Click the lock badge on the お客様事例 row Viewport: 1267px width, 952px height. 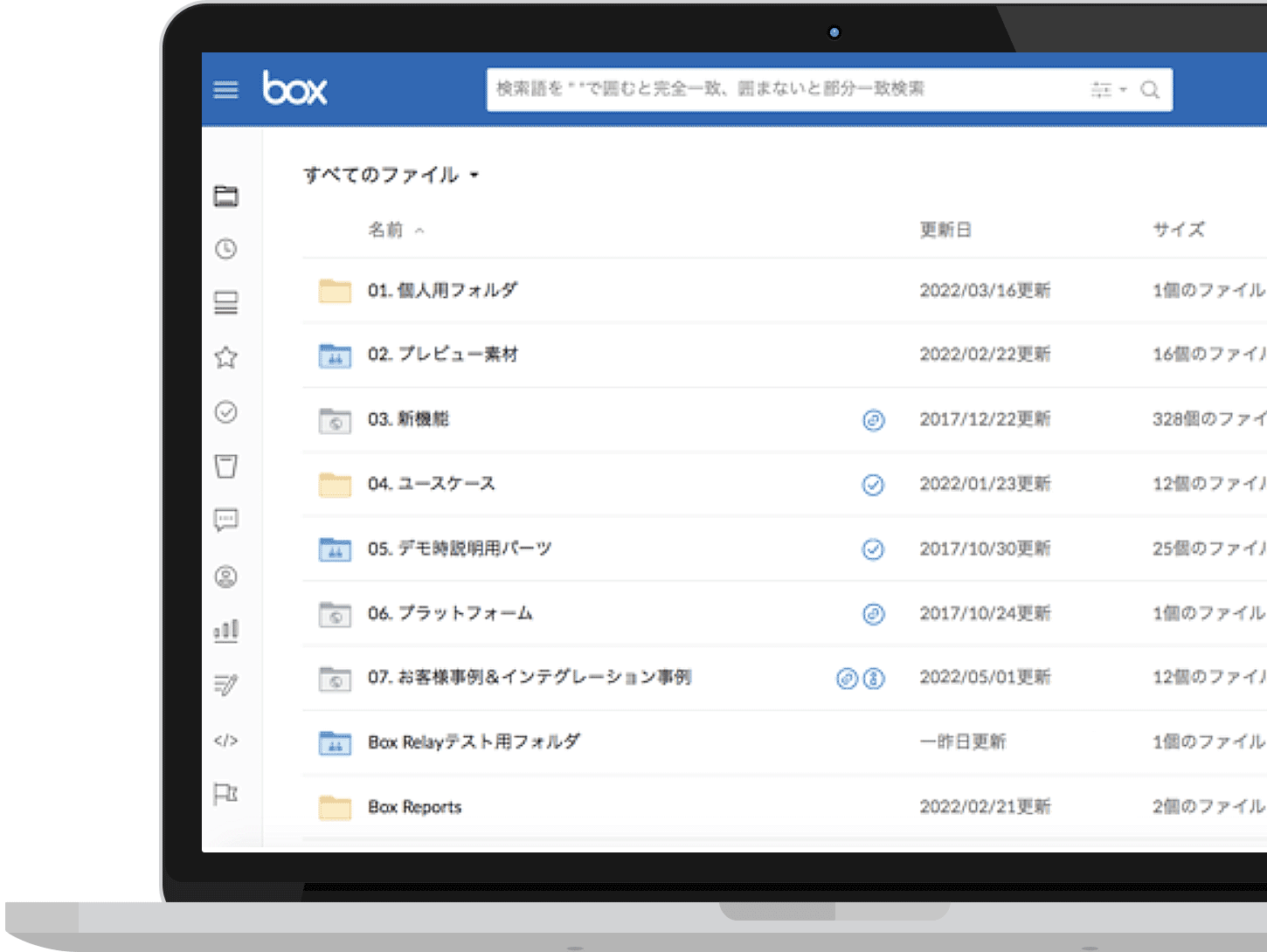pyautogui.click(x=873, y=679)
